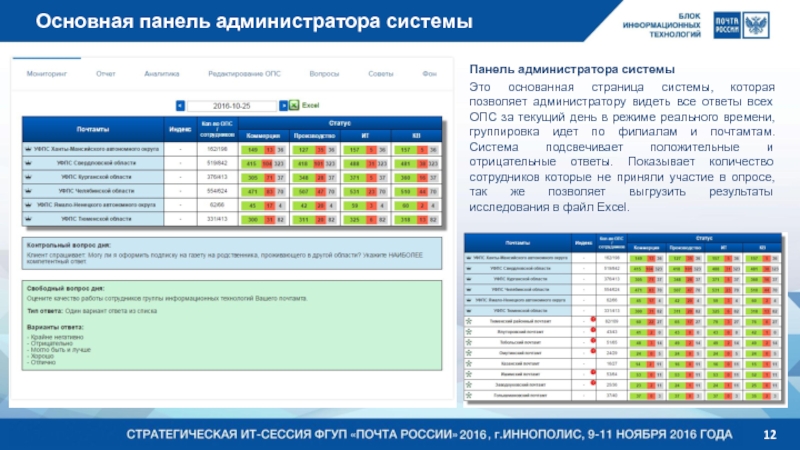Click the Контрольный вопрос дня heading
Image resolution: width=800 pixels, height=450 pixels.
(68, 245)
